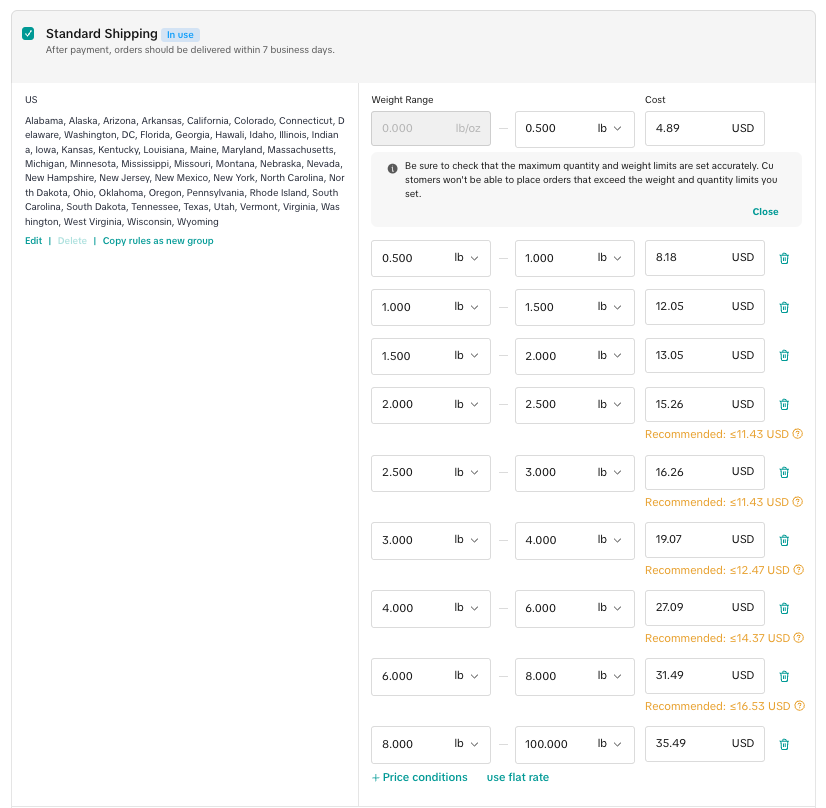Screen dimensions: 826x808
Task: Click the 27.09 USD cost input
Action: 690,608
